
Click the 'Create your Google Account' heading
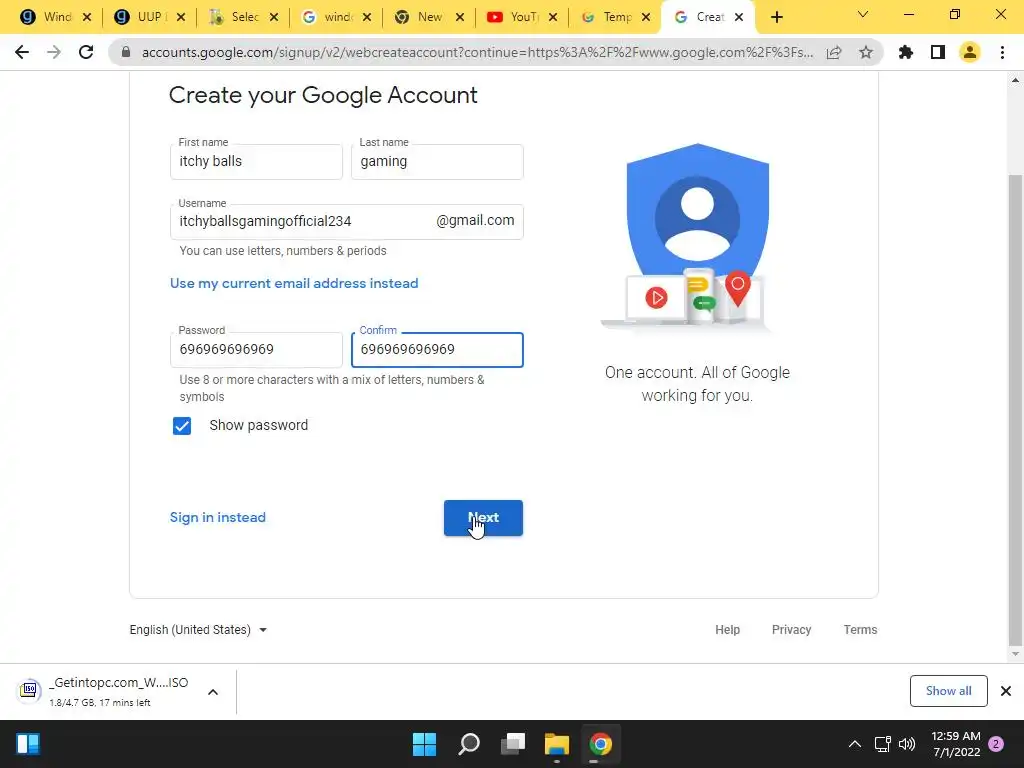click(323, 95)
